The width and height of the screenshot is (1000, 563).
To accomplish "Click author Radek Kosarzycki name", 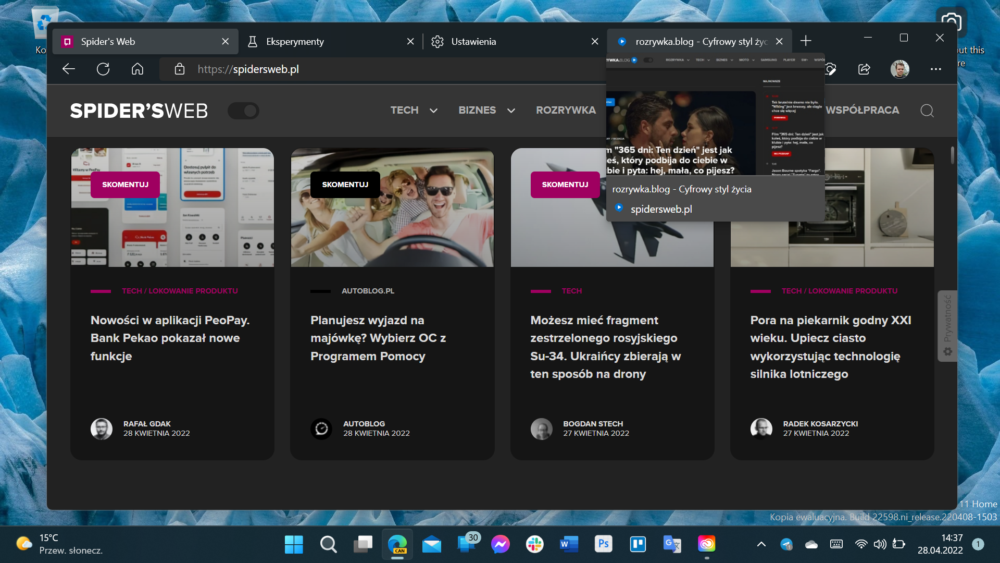I will [x=820, y=423].
